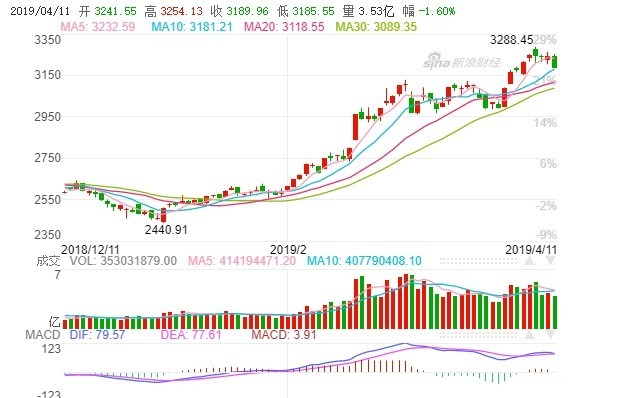The image size is (621, 398).
Task: Move the MACD panel down with its arrow
Action: click(551, 335)
